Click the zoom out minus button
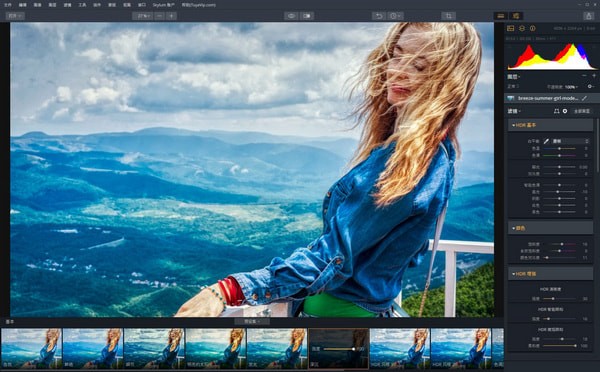The image size is (600, 372). pos(160,16)
